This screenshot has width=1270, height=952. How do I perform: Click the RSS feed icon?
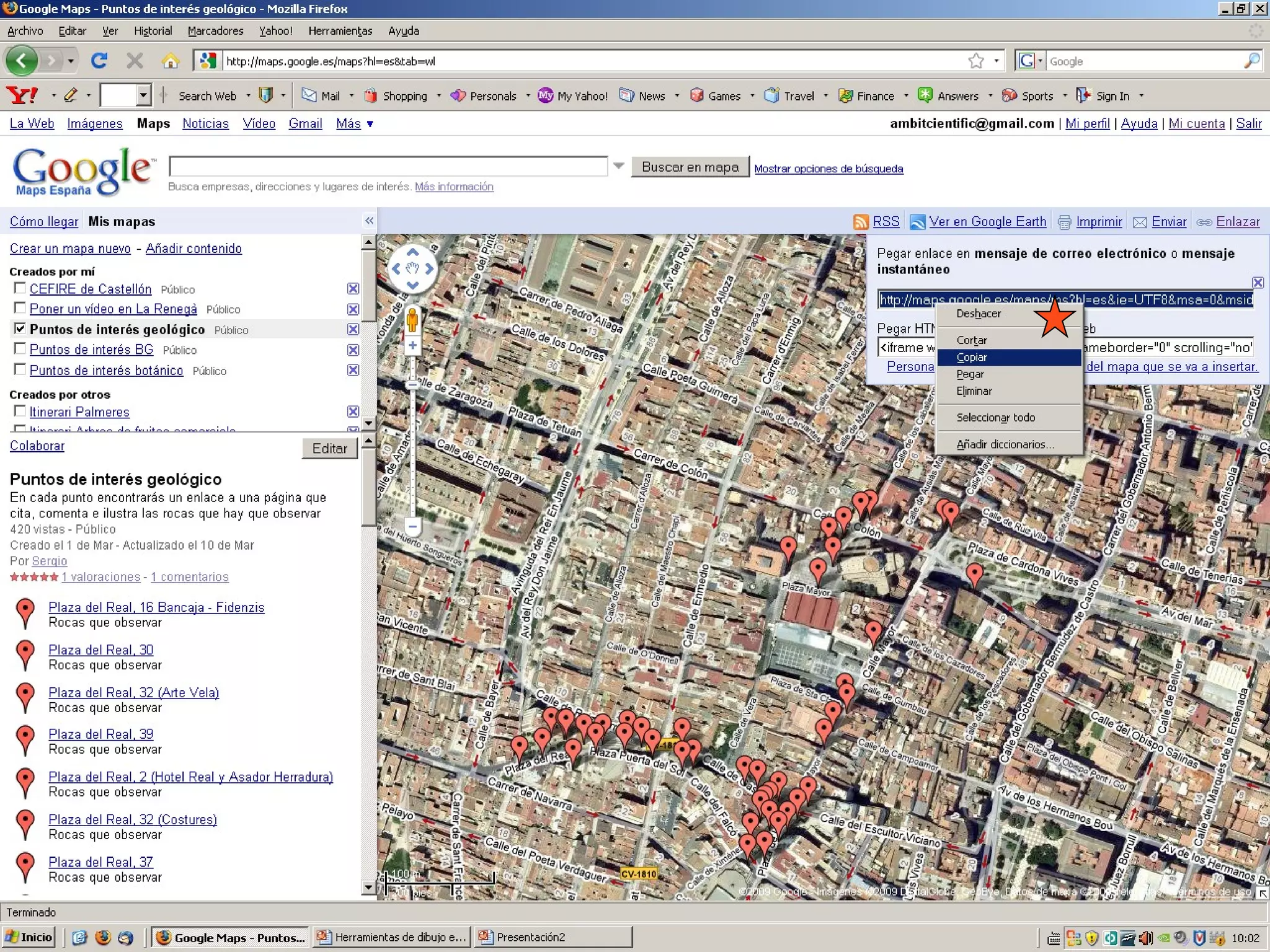[x=861, y=222]
